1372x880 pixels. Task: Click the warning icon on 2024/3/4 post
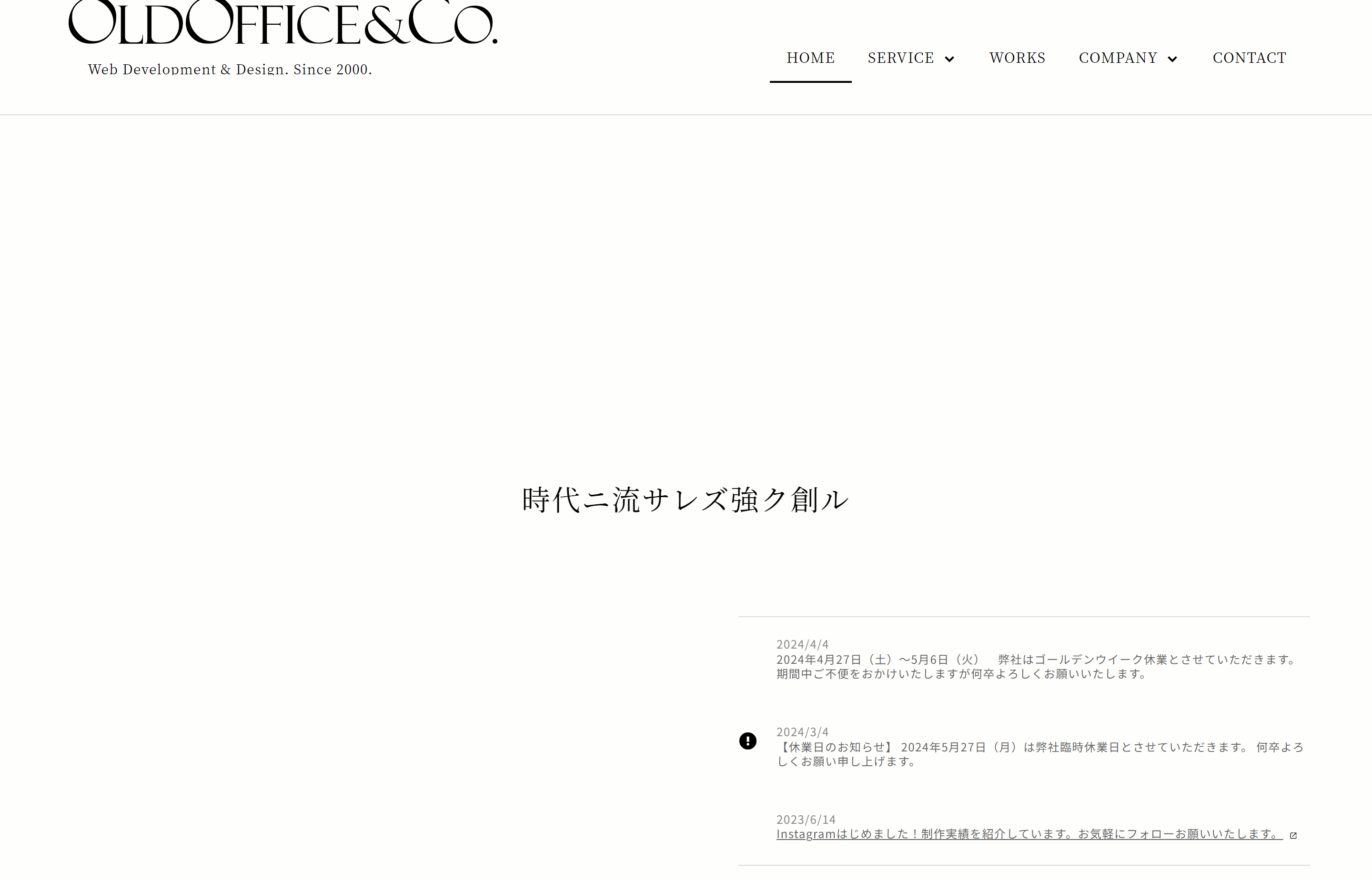[749, 741]
